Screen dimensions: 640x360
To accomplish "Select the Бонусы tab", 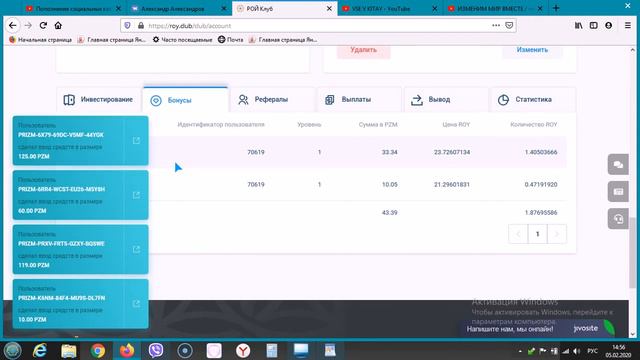I will [185, 100].
